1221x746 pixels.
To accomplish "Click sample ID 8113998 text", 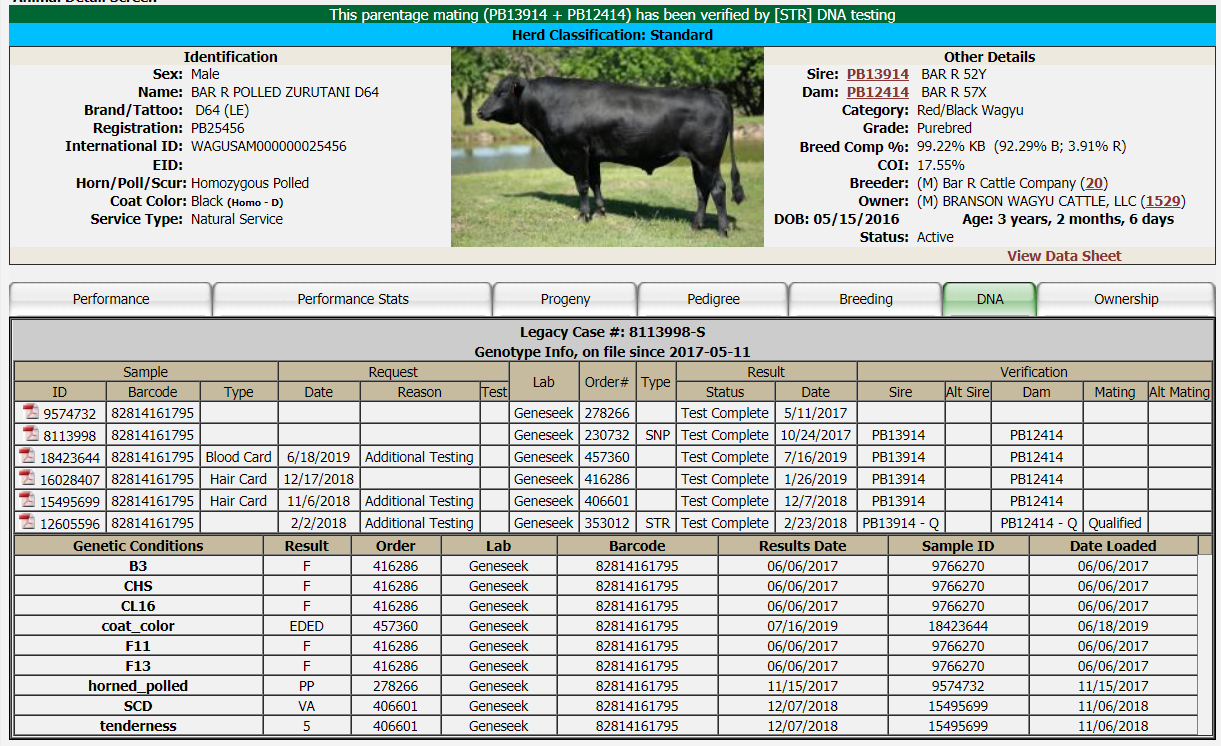I will (70, 436).
